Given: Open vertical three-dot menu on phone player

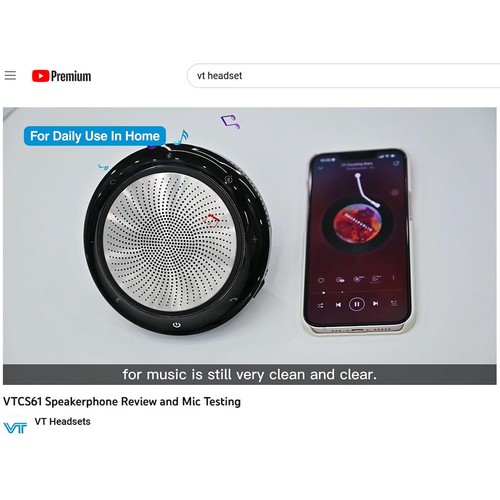Looking at the screenshot, I should 393,277.
